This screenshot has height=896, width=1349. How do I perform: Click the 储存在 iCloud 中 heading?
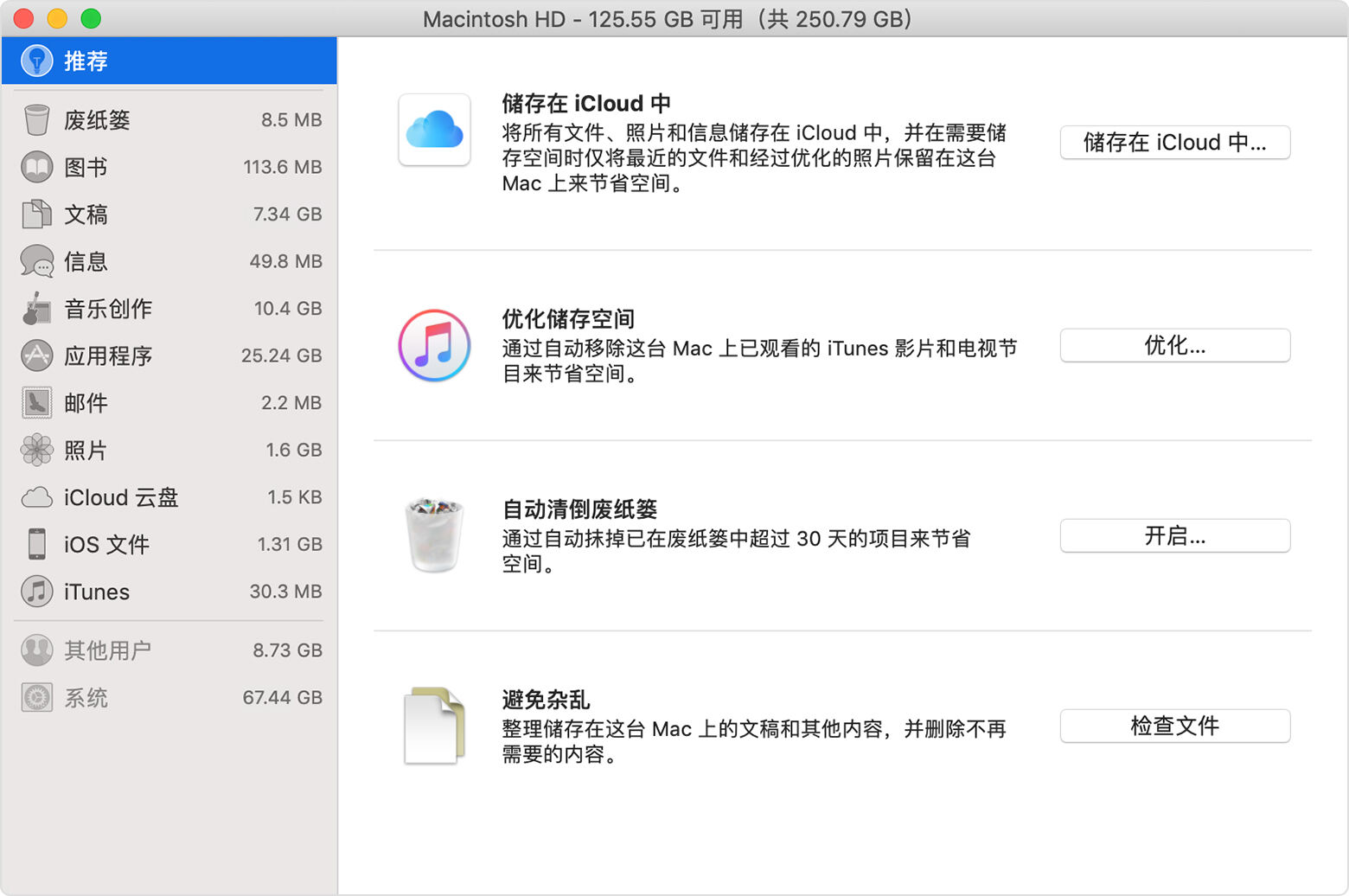586,104
